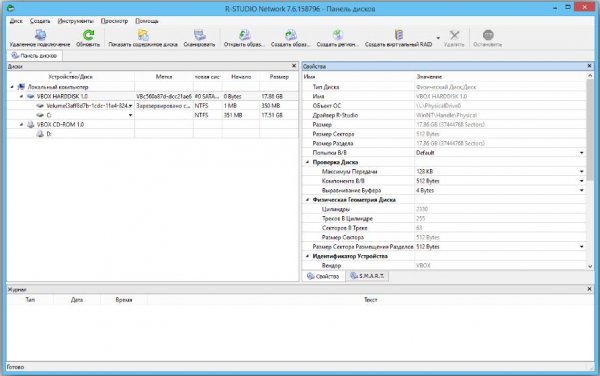Click the Метка column header

pyautogui.click(x=164, y=77)
